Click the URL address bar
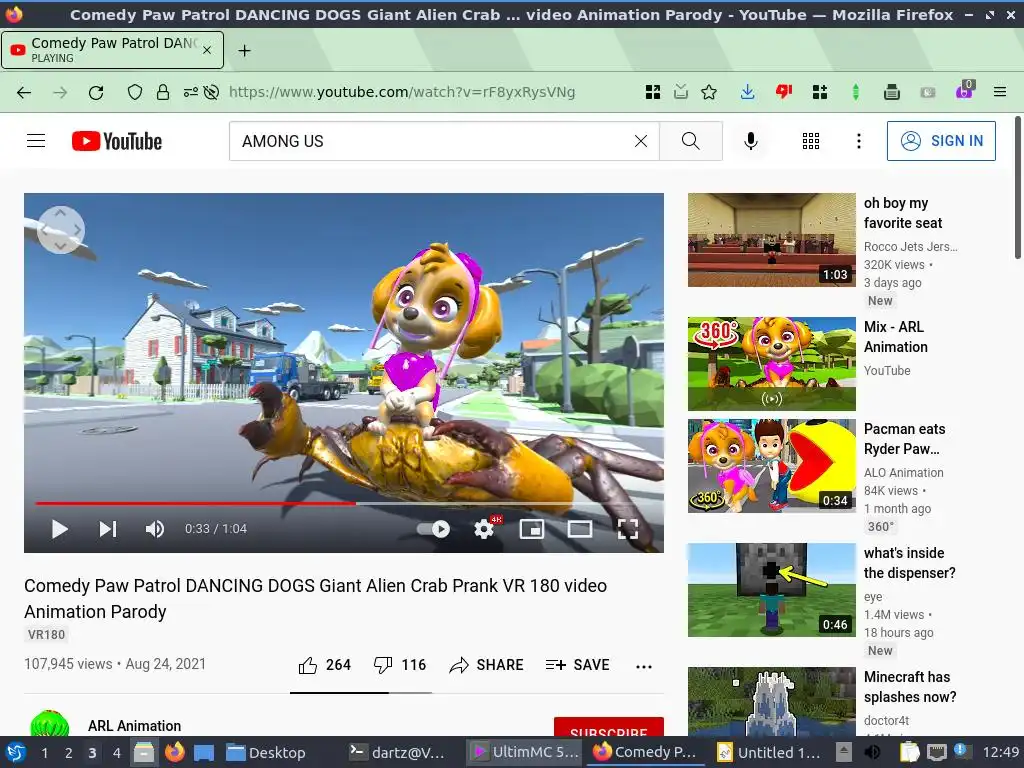 click(402, 92)
